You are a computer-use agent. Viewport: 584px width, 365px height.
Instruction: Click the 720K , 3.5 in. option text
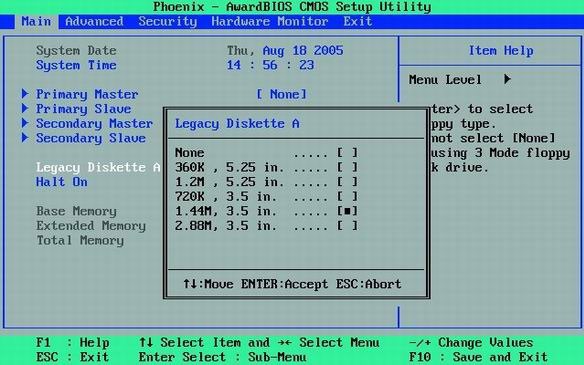(x=226, y=196)
